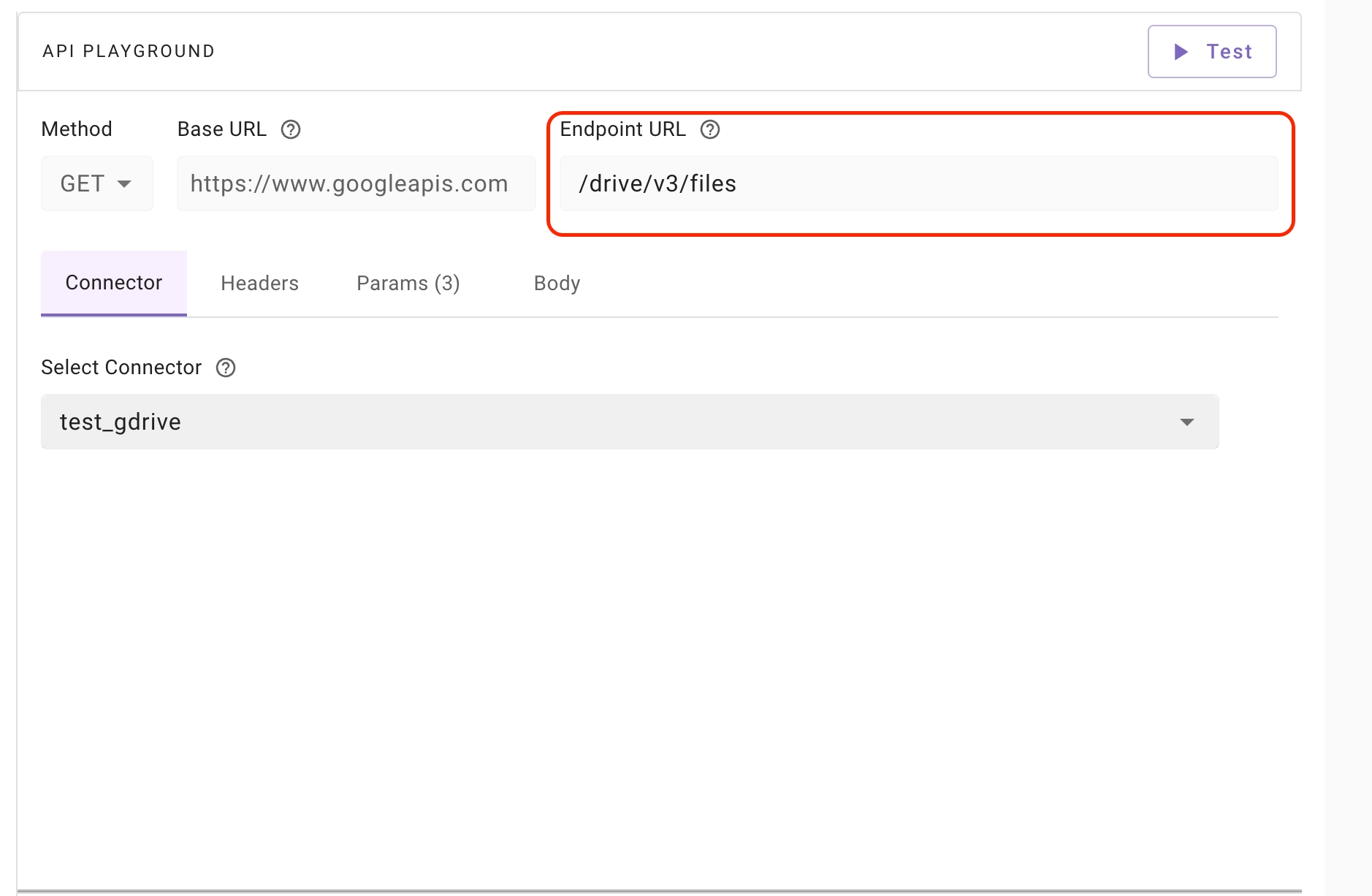The width and height of the screenshot is (1372, 896).
Task: Click the play triangle icon beside Test
Action: click(x=1181, y=52)
